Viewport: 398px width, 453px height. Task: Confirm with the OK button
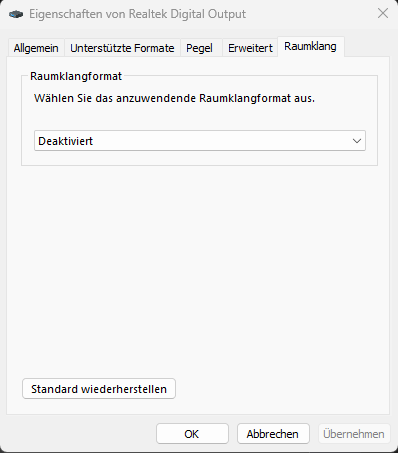click(x=192, y=434)
